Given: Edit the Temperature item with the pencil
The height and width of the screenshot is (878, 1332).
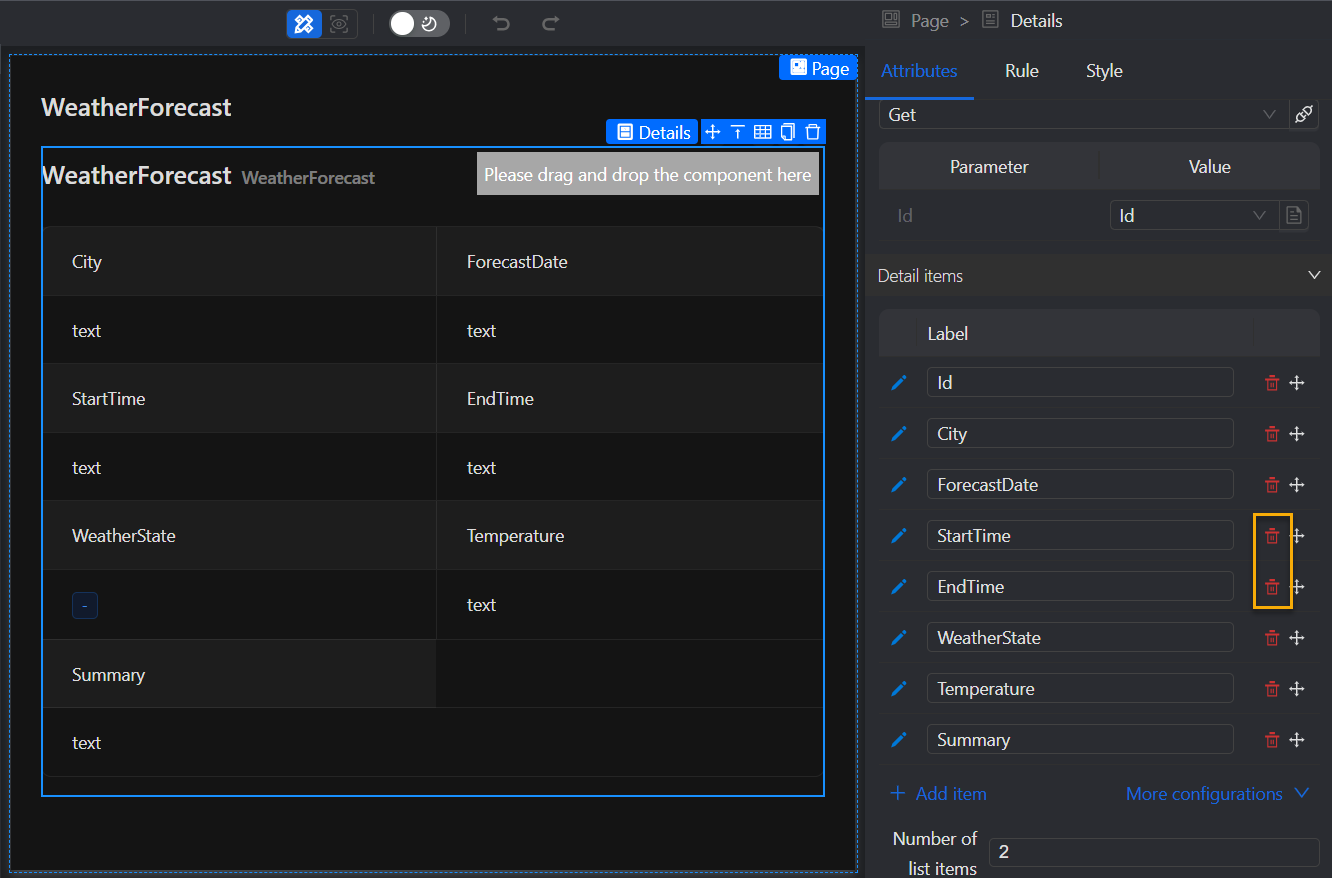Looking at the screenshot, I should point(899,688).
